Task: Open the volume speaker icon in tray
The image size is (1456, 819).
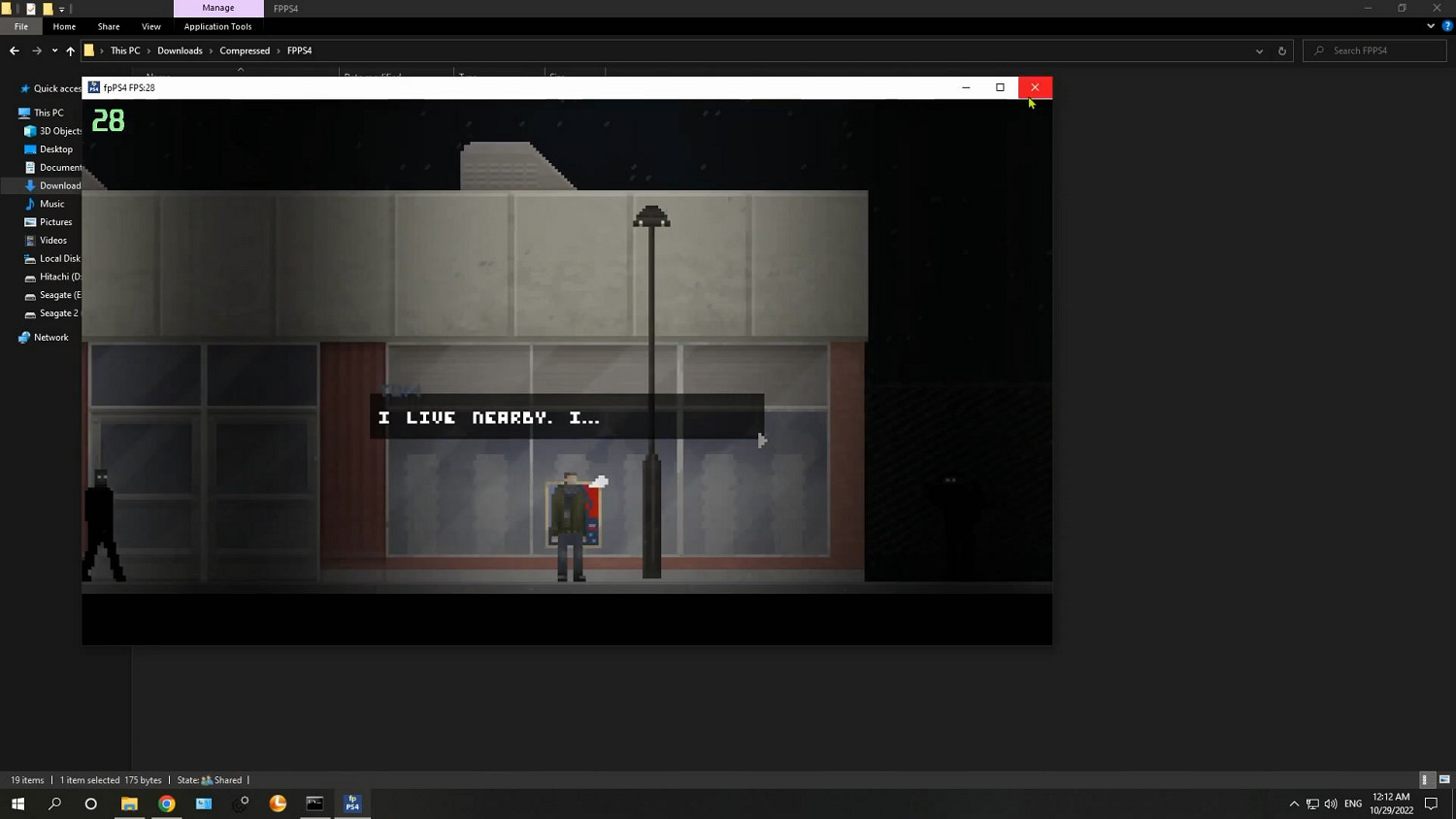Action: click(1331, 803)
